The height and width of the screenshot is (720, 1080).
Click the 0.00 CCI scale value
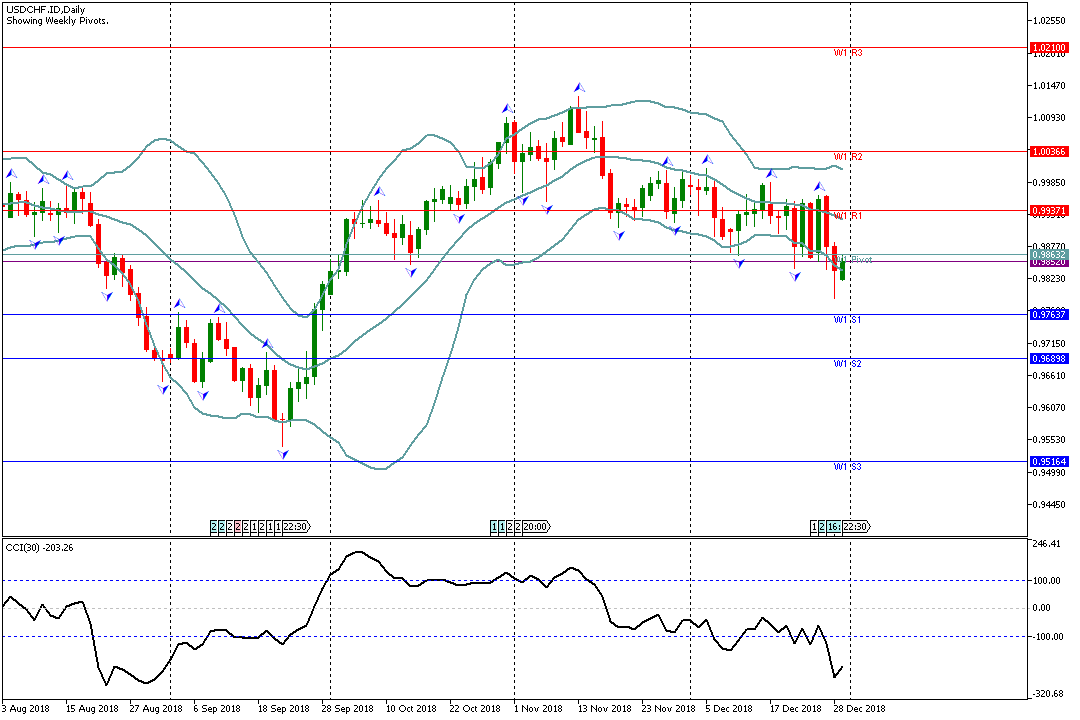pos(1042,608)
